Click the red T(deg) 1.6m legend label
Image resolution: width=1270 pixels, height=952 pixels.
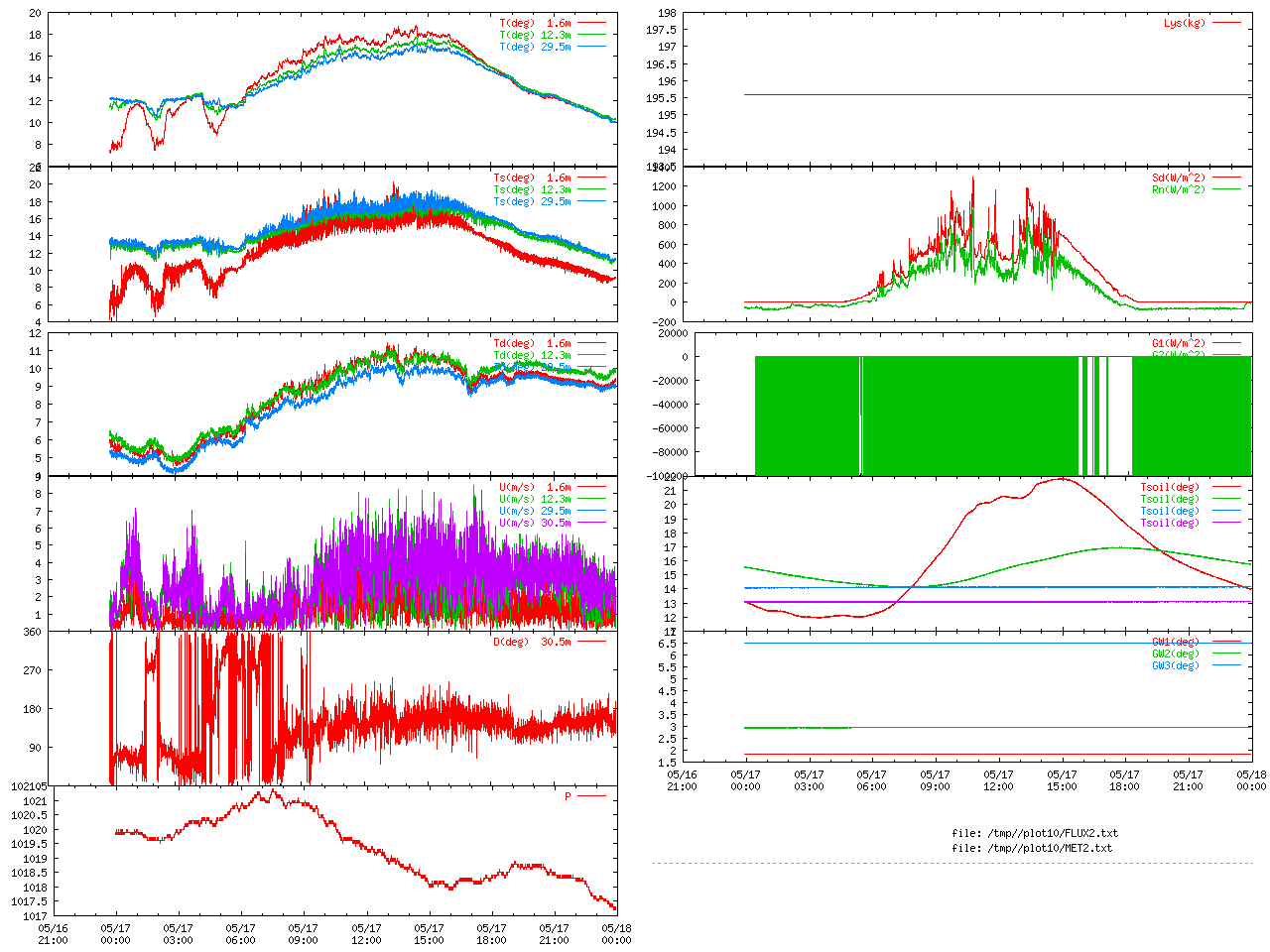(x=535, y=23)
